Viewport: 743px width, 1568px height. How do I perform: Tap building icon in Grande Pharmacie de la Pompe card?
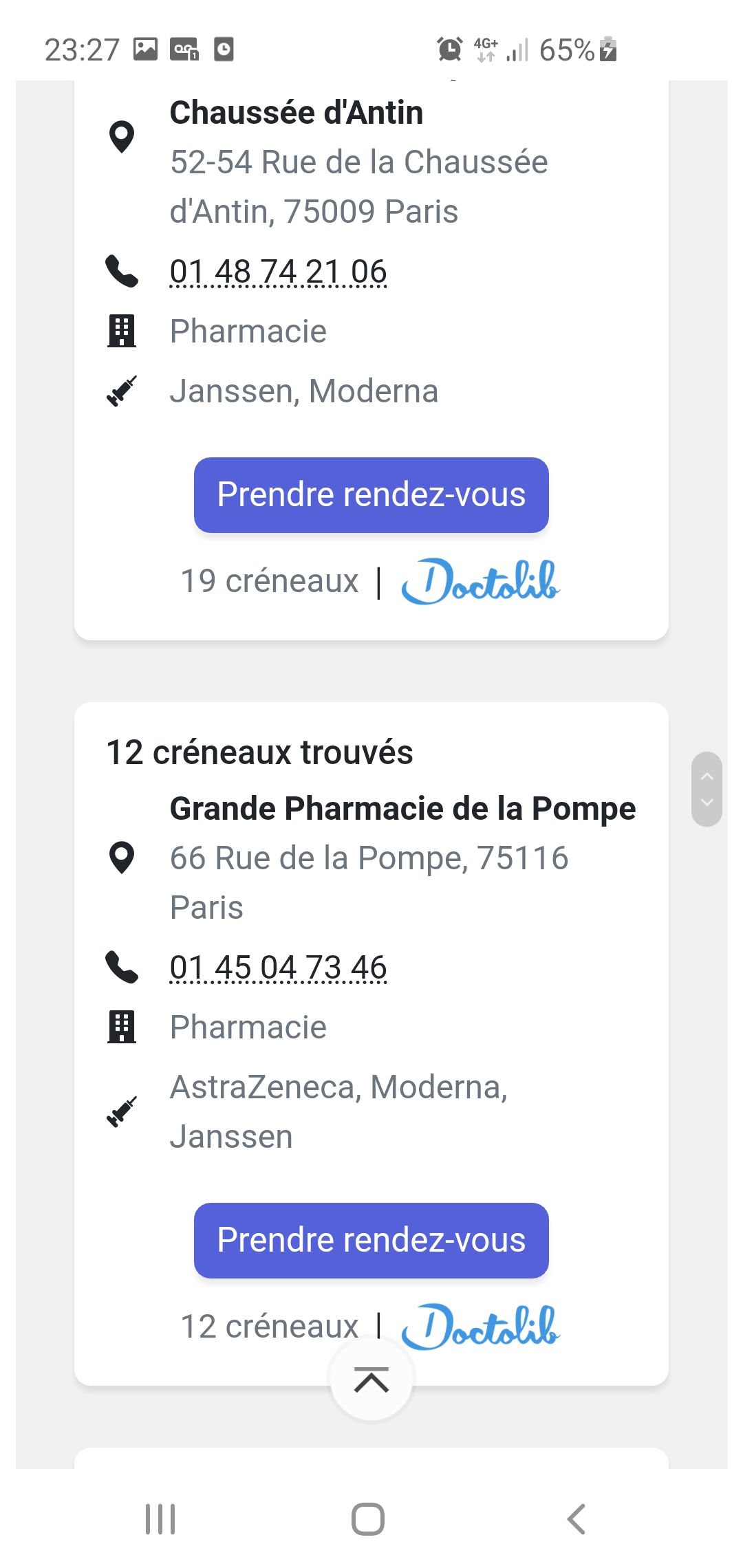point(122,1027)
